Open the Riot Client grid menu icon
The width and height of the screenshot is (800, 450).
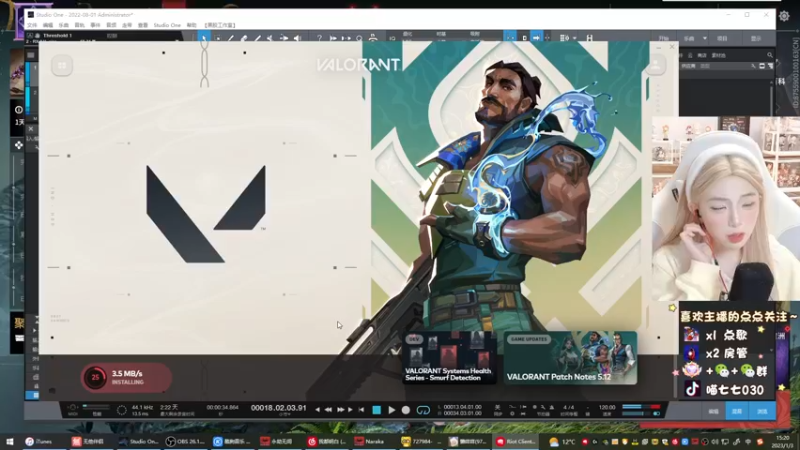pos(62,65)
